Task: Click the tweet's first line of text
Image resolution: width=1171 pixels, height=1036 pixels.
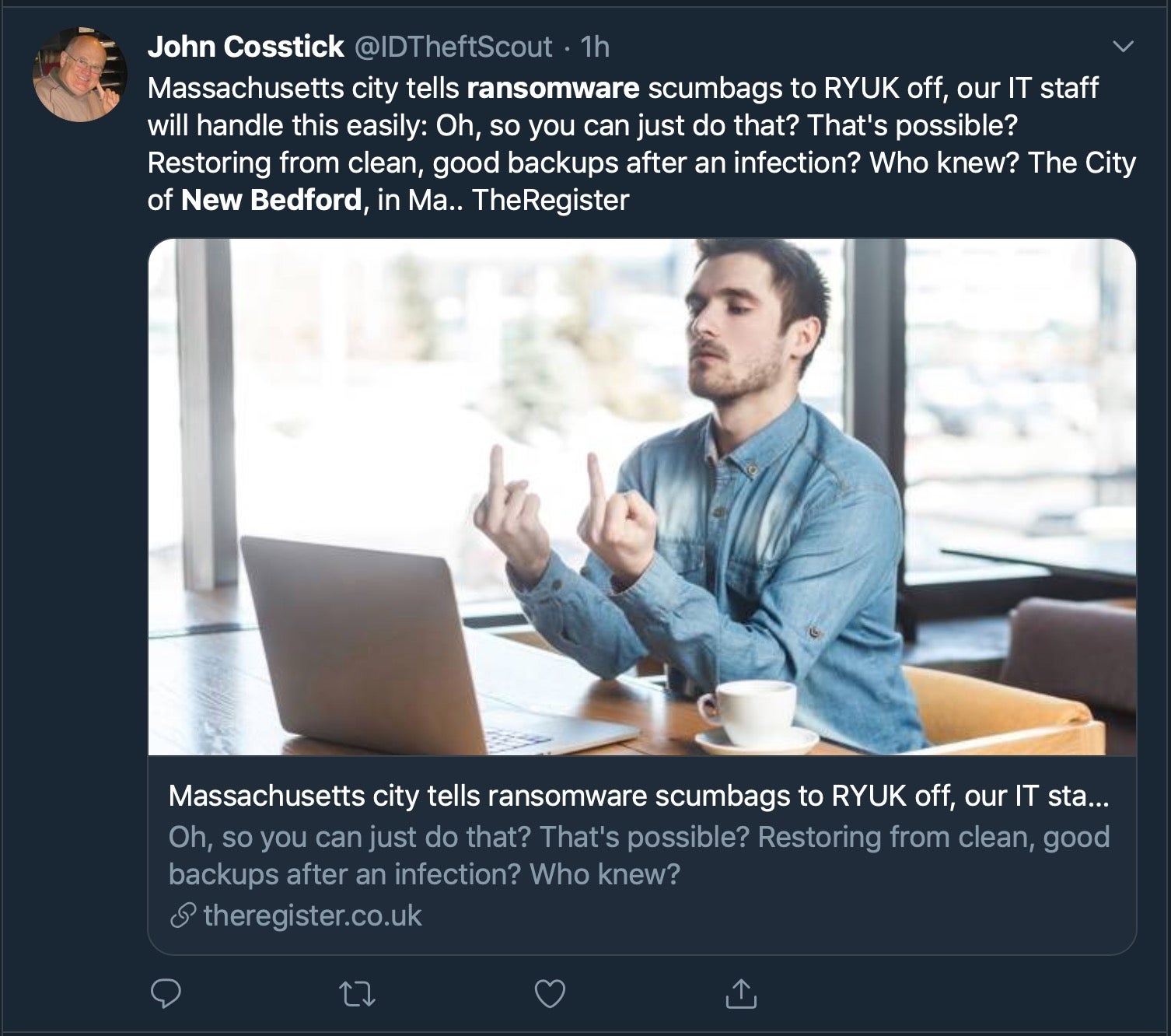Action: 622,88
